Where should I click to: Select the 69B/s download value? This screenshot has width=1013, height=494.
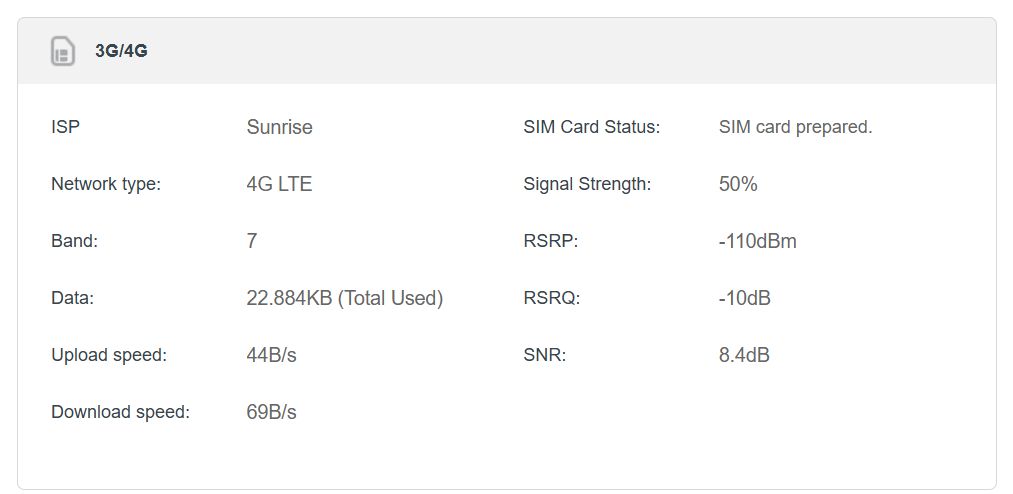pyautogui.click(x=271, y=412)
